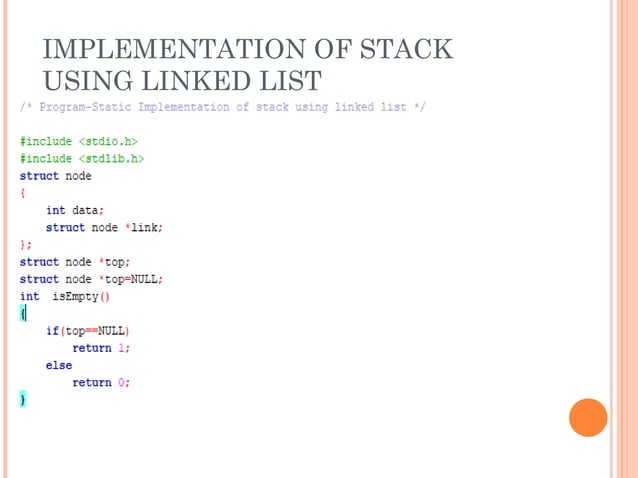This screenshot has height=478, width=638.
Task: Click the if(top==NULL) condition
Action: pos(87,331)
